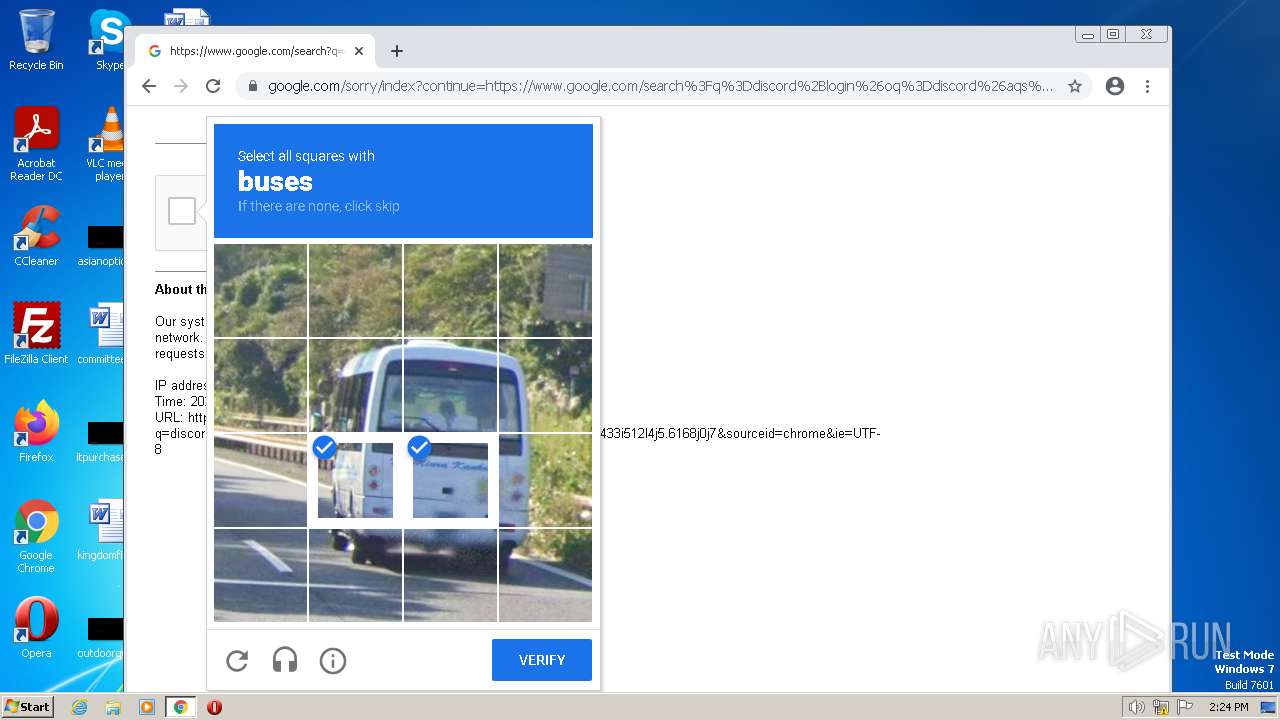The image size is (1280, 720).
Task: Open the Chrome profile avatar
Action: pos(1115,86)
